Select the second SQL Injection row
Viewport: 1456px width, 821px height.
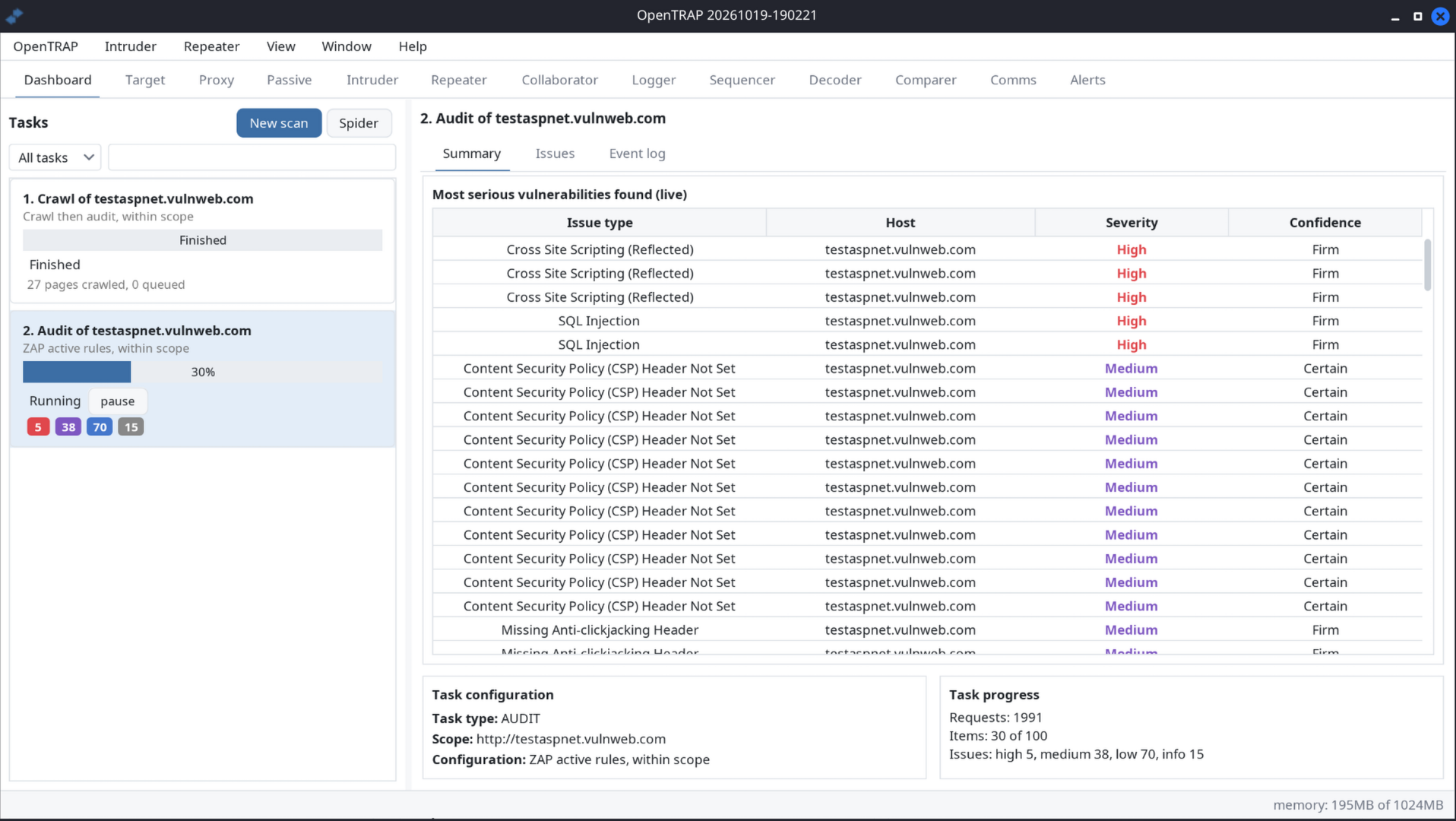927,344
